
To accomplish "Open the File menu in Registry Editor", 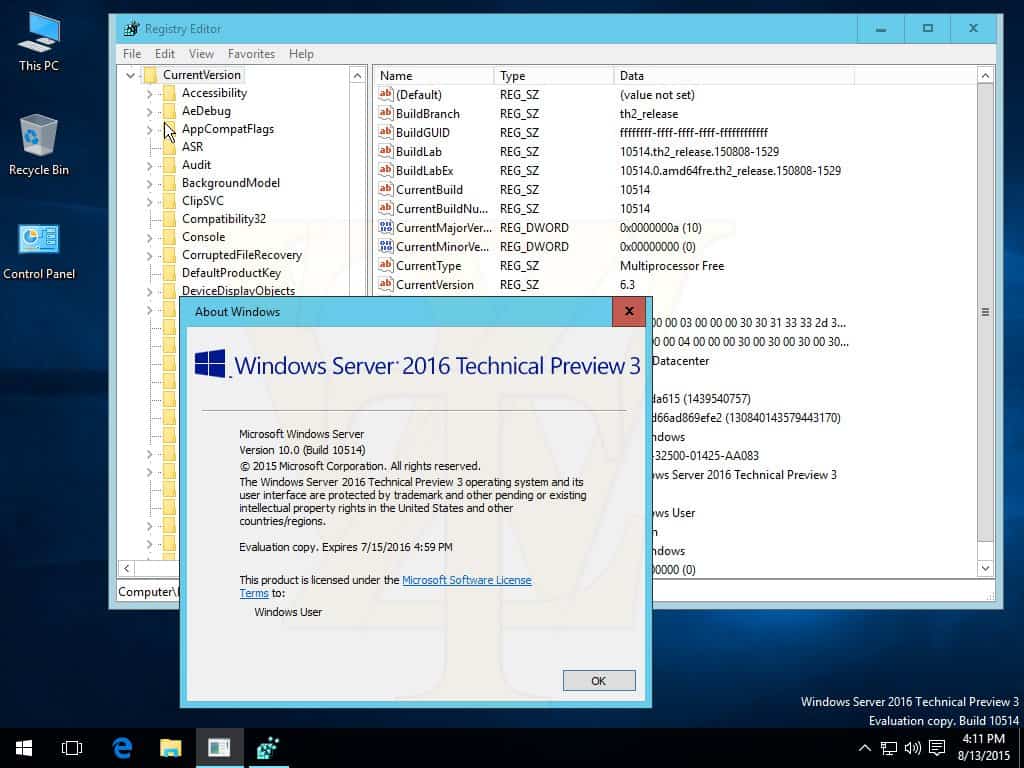I will [x=132, y=54].
